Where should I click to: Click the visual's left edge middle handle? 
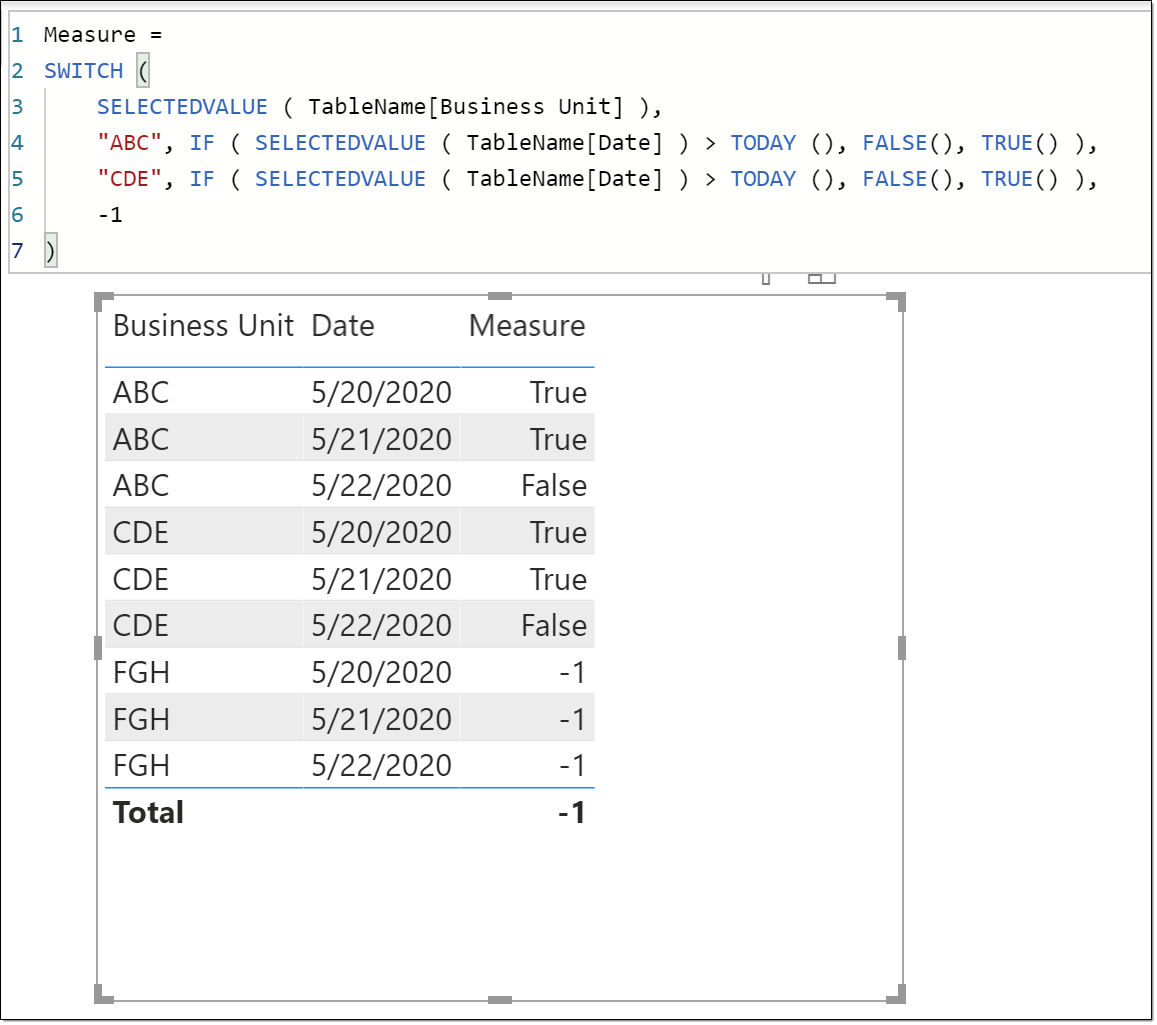coord(98,648)
